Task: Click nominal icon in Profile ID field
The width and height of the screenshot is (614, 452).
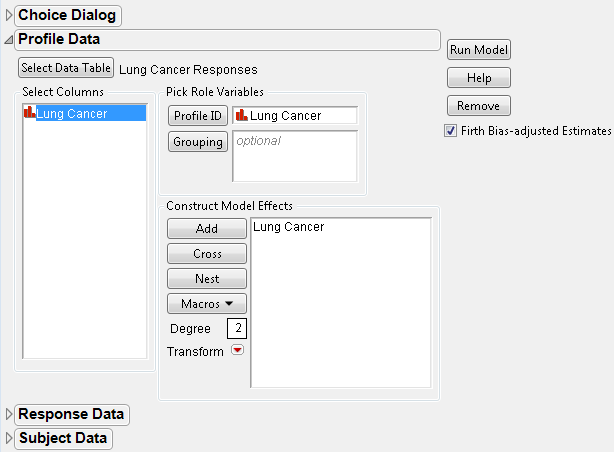Action: click(x=240, y=116)
